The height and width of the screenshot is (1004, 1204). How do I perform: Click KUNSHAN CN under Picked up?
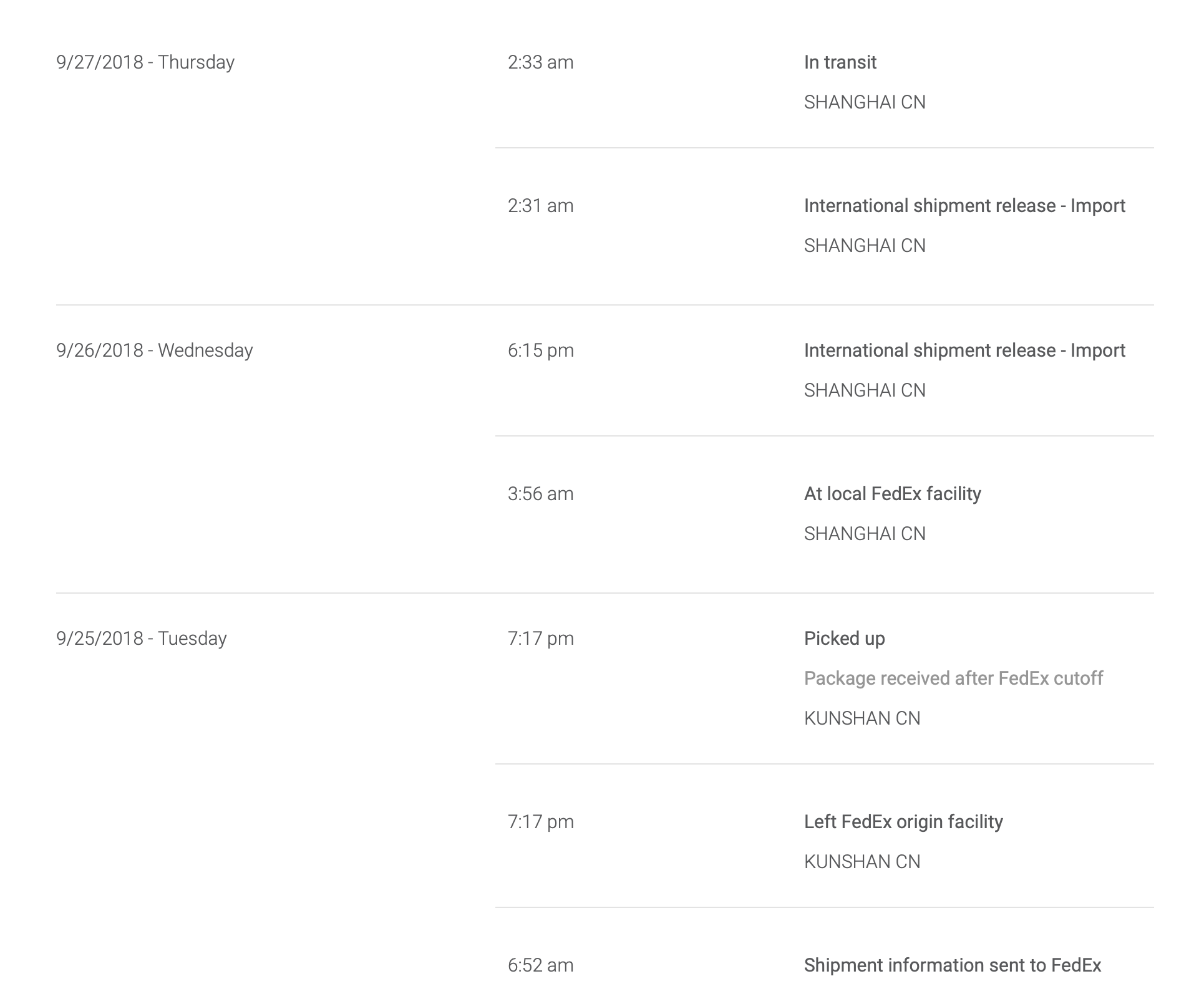point(862,718)
